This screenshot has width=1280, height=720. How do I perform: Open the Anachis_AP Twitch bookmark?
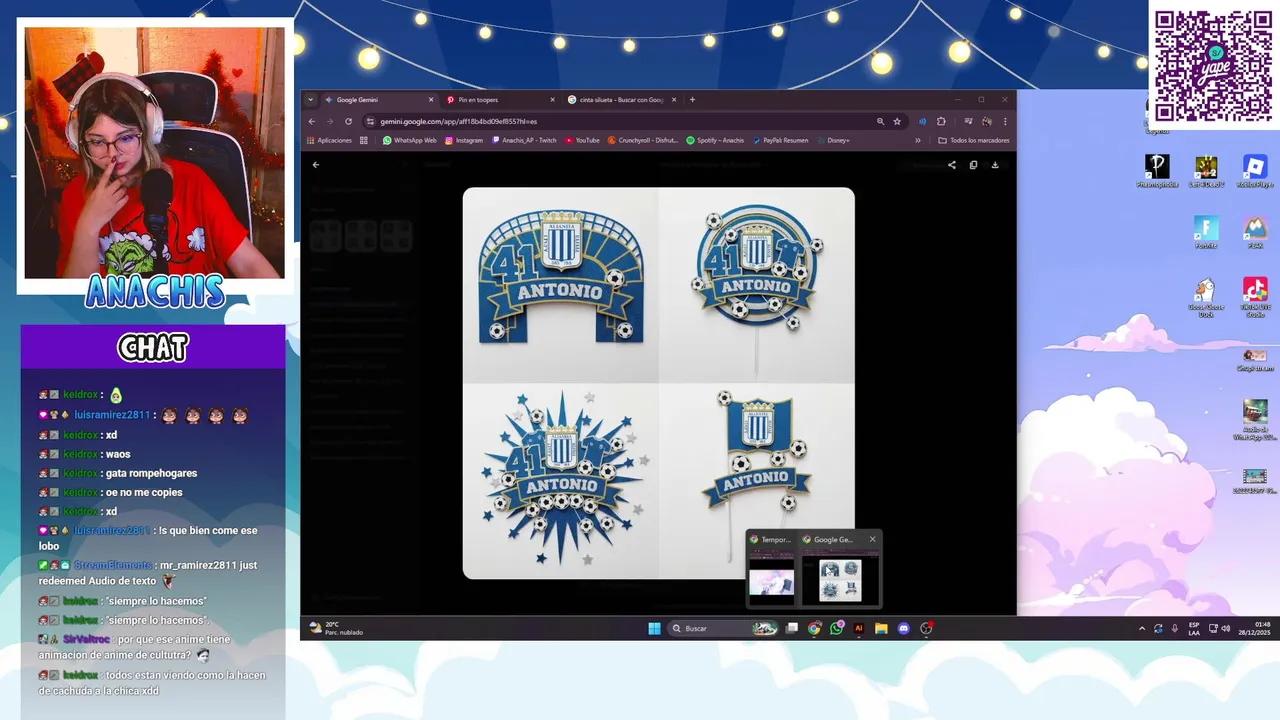[x=524, y=140]
